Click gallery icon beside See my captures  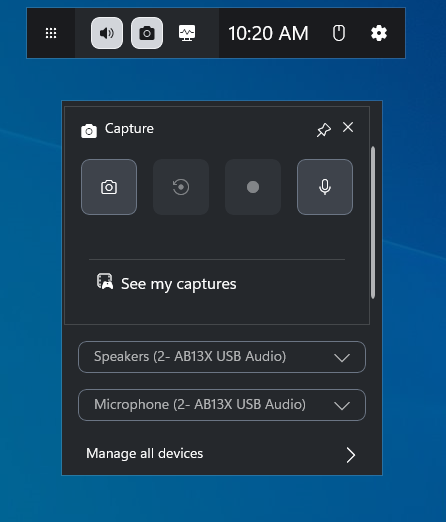click(105, 282)
